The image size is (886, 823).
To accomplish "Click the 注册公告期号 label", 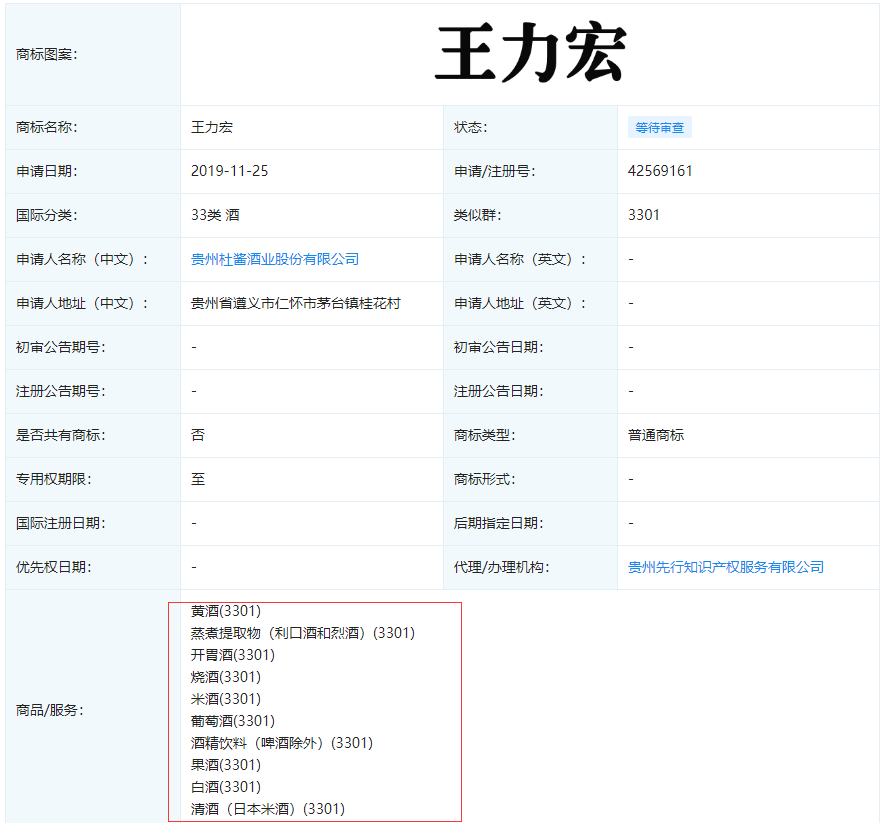I will (61, 391).
